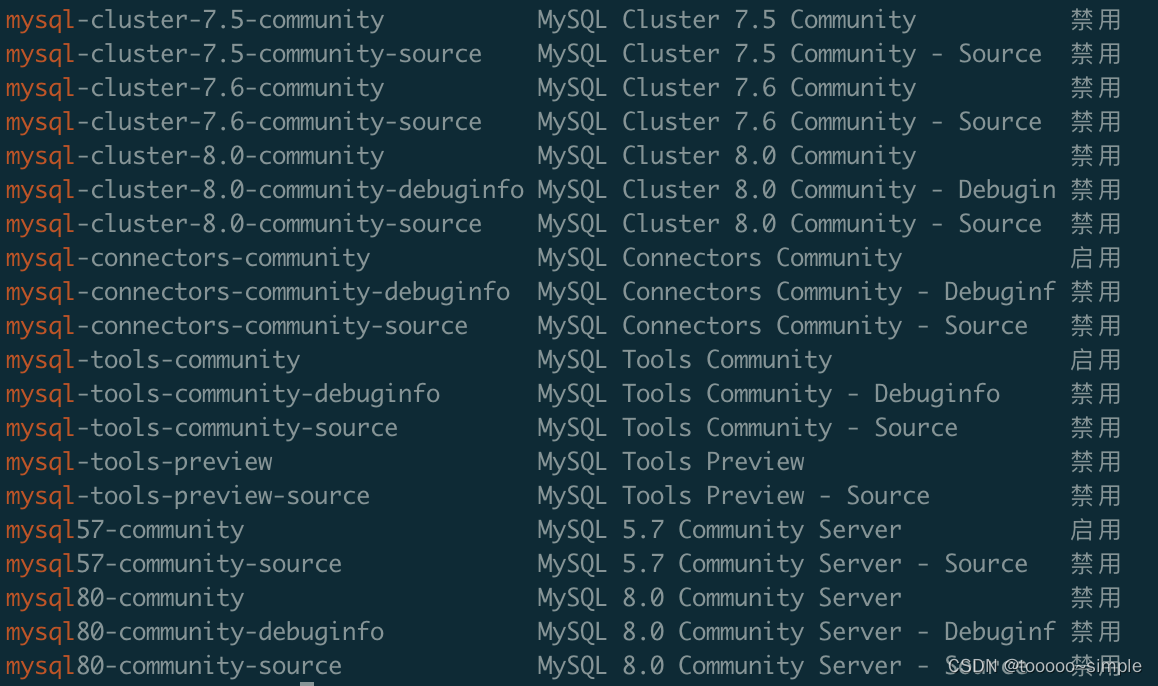Select repo id mysql80-community-source
The height and width of the screenshot is (686, 1158).
tap(174, 665)
